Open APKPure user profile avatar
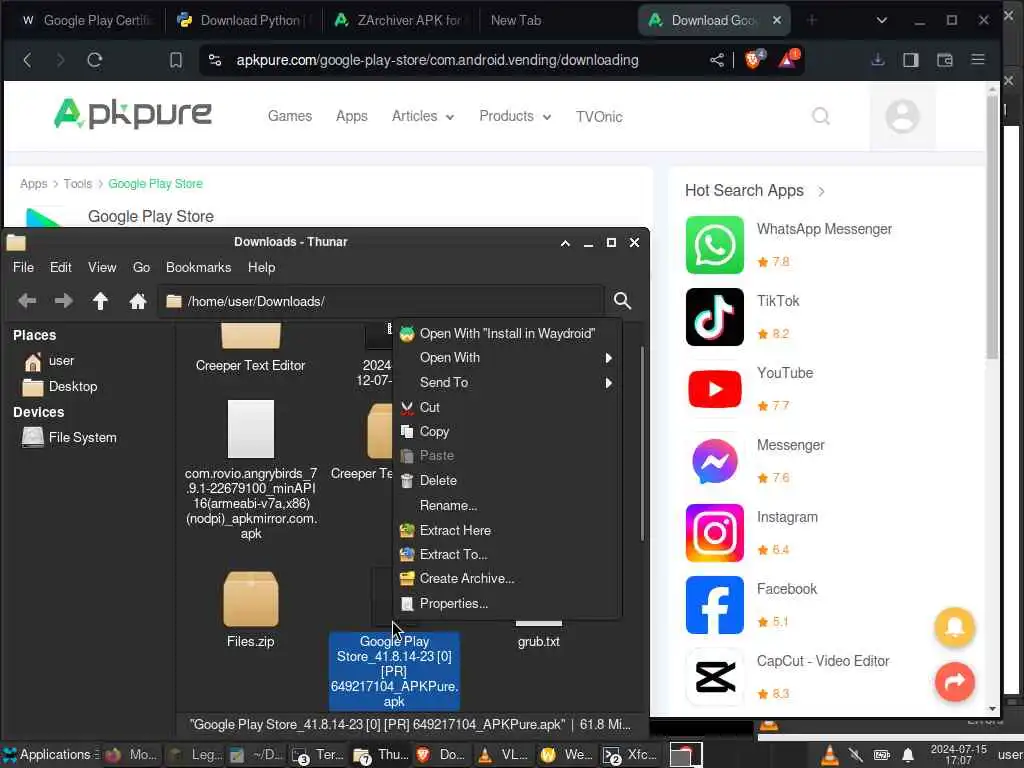Screen dimensions: 1024x768 (x=903, y=116)
